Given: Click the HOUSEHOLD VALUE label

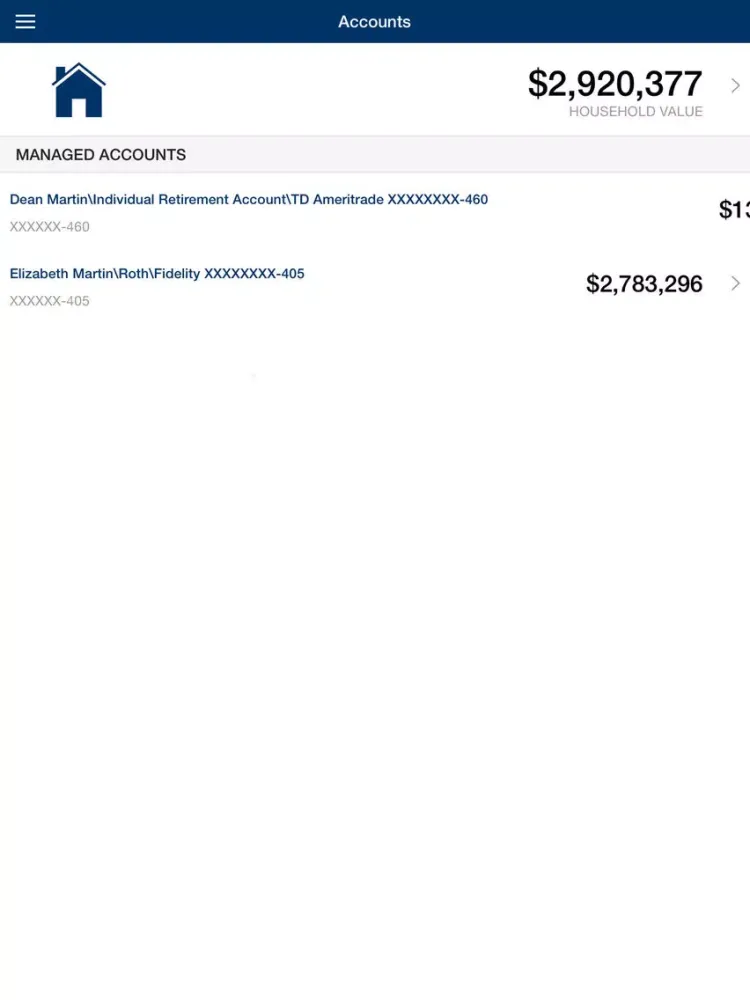Looking at the screenshot, I should pyautogui.click(x=636, y=112).
